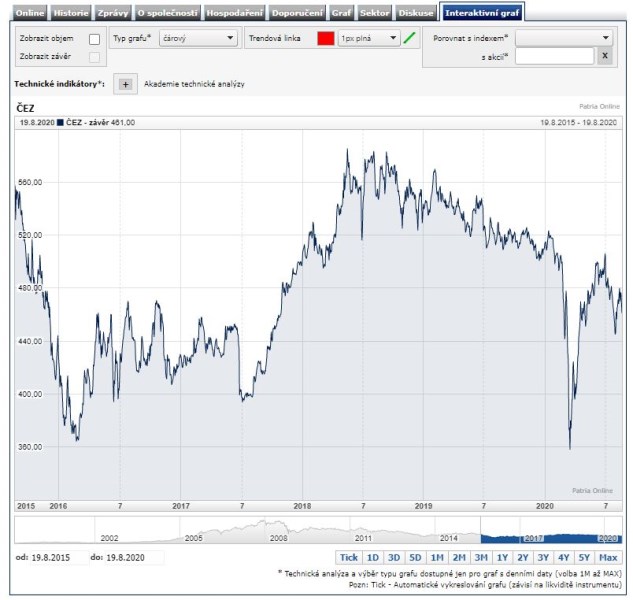Toggle the Zobrazit závěr checkbox
This screenshot has width=633, height=600.
(95, 57)
